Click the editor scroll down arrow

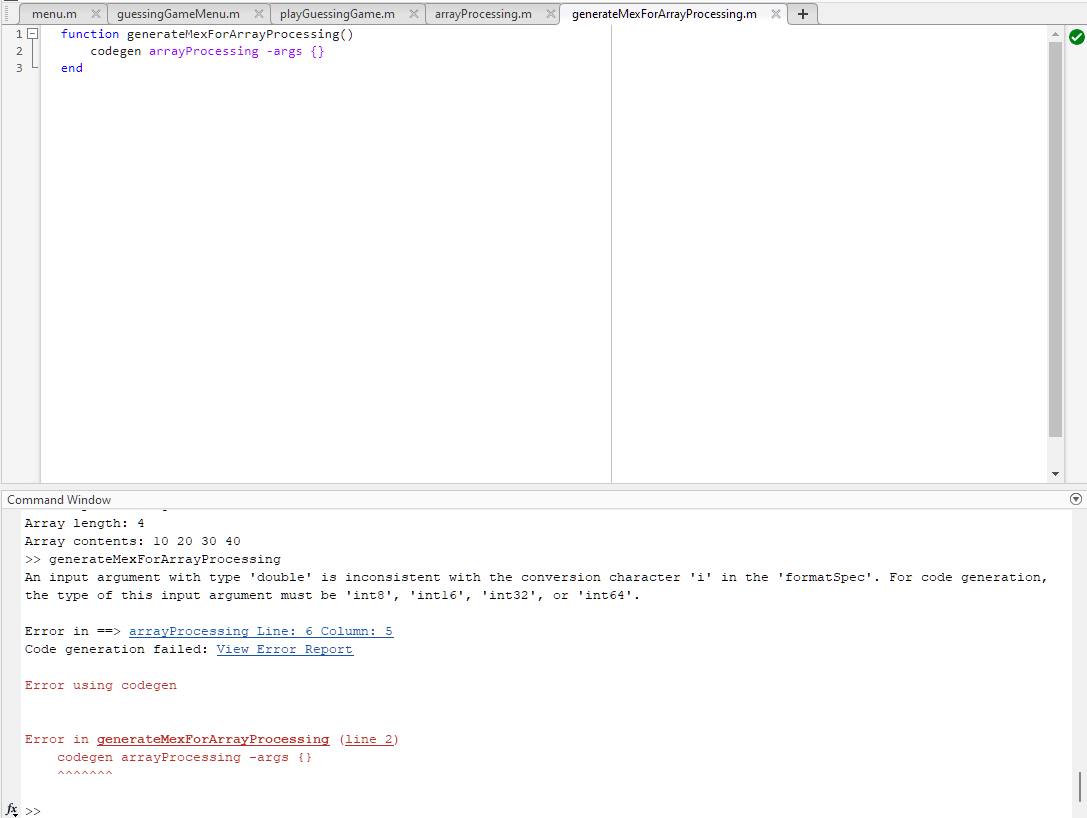pyautogui.click(x=1055, y=474)
